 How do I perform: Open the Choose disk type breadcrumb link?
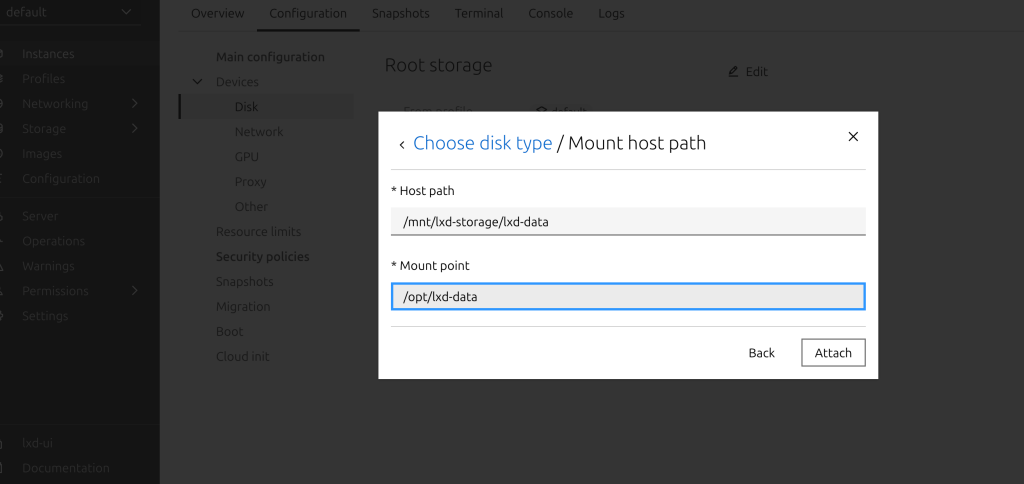[482, 143]
